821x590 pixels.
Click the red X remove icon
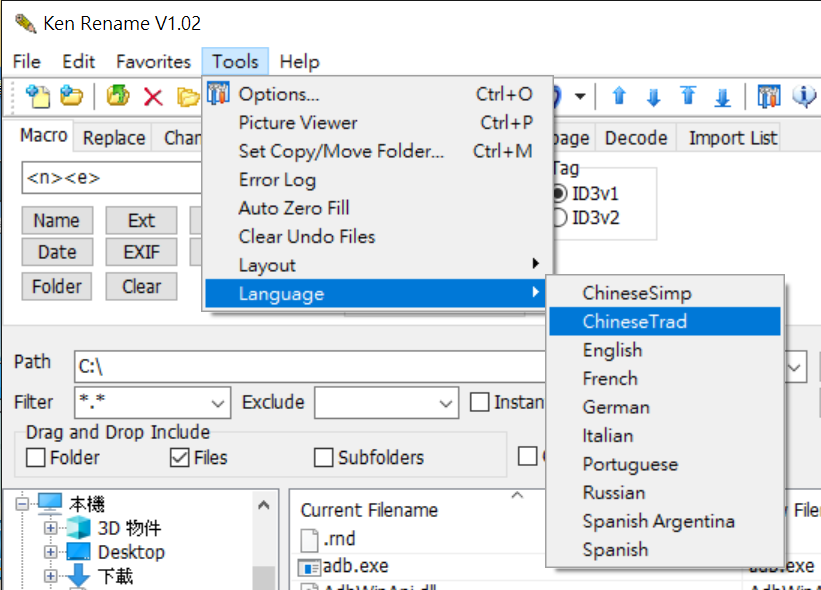point(153,97)
